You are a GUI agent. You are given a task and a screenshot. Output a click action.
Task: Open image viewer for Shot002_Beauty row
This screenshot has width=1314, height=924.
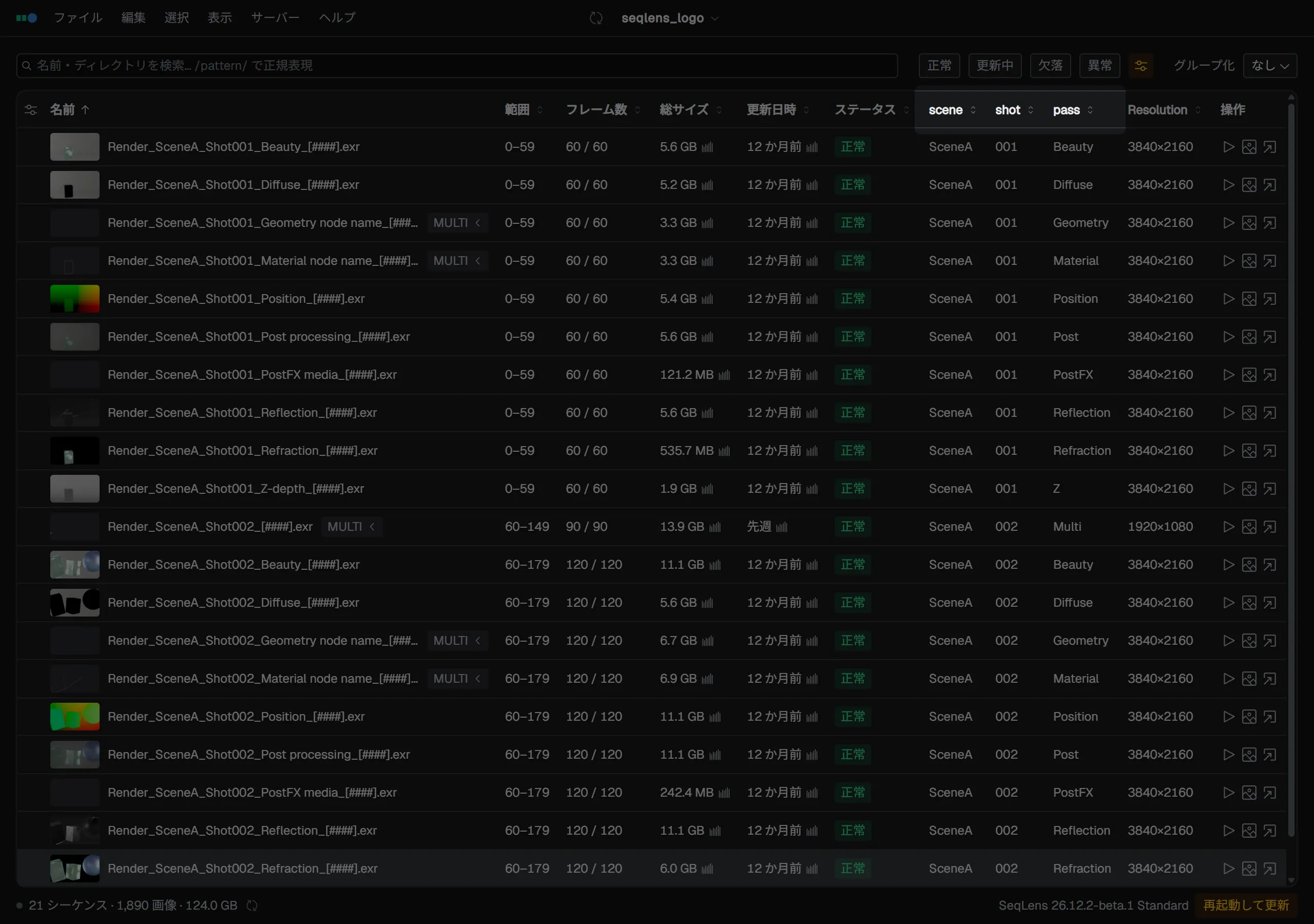point(1249,565)
